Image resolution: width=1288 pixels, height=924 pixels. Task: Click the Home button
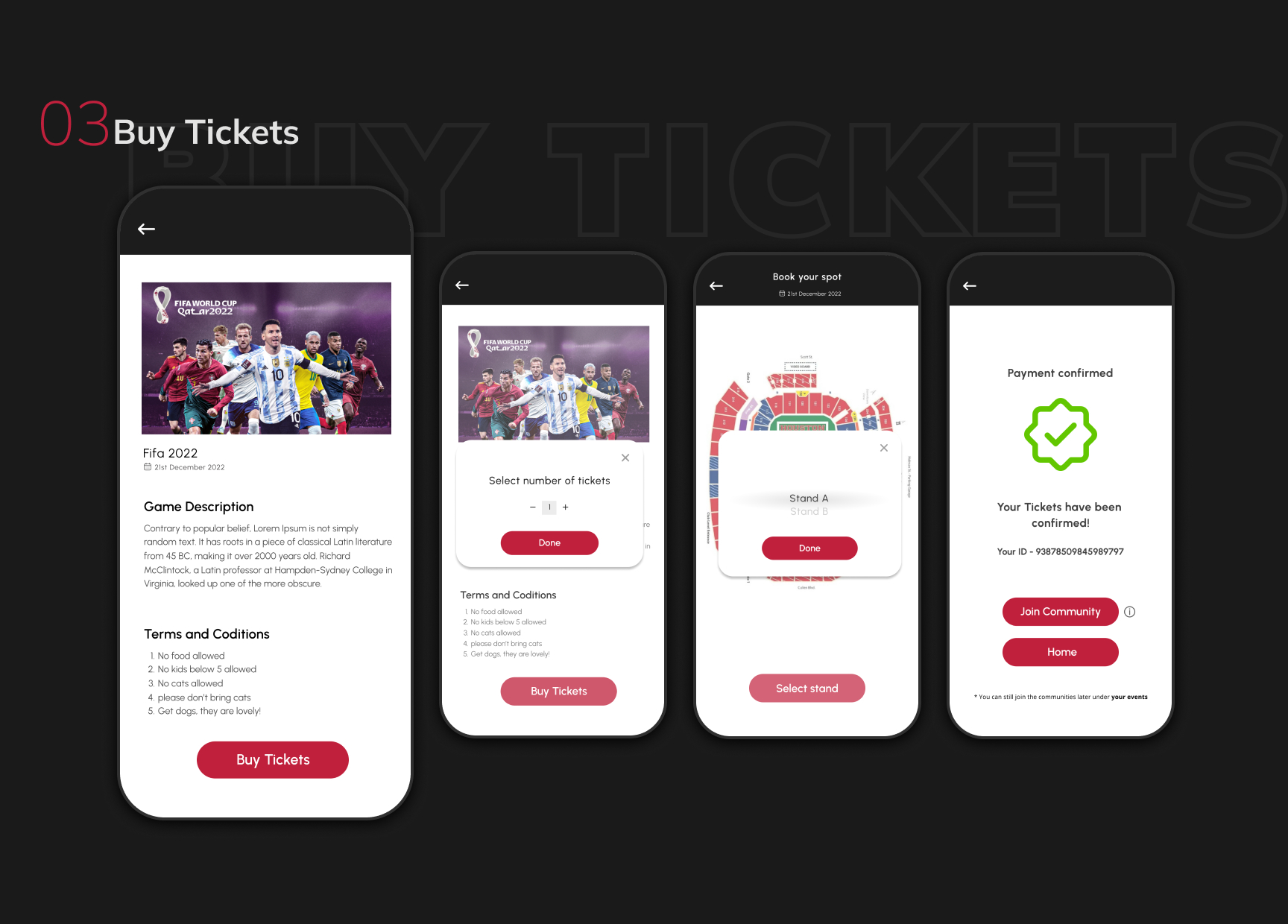pos(1060,652)
